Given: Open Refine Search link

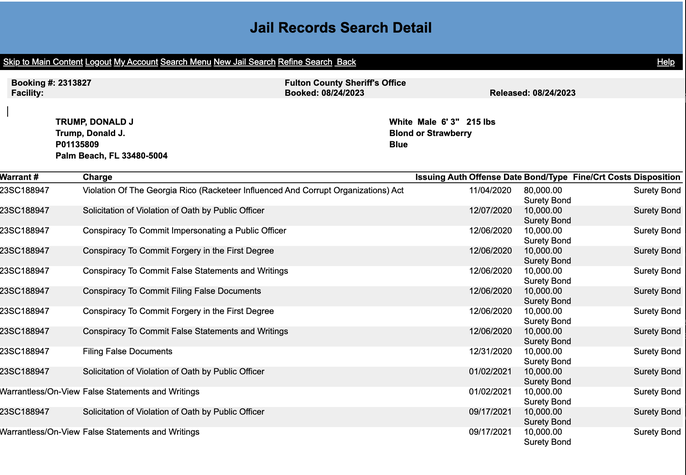Looking at the screenshot, I should point(305,62).
